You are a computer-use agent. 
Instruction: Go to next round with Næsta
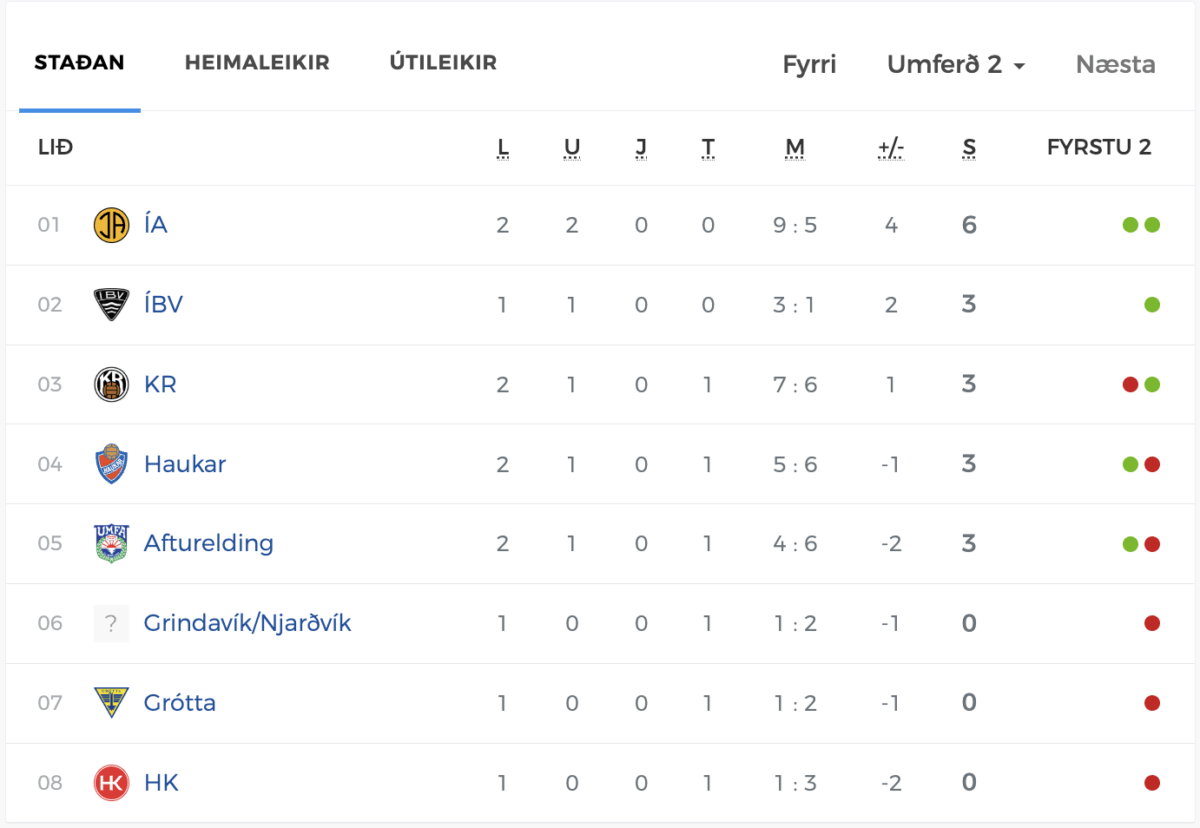point(1115,65)
